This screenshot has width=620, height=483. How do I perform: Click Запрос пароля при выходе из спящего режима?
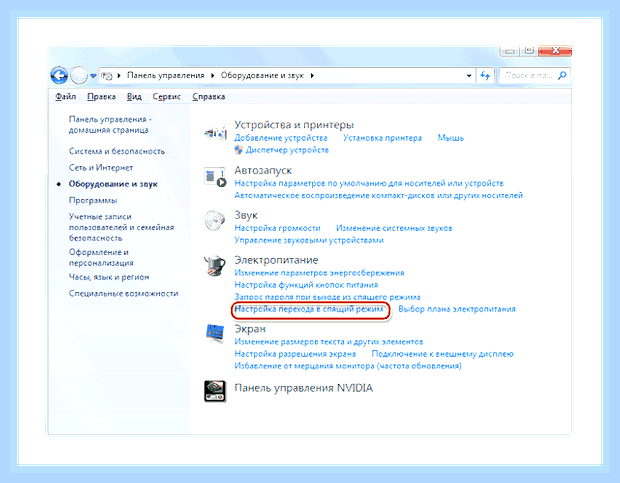pyautogui.click(x=327, y=297)
